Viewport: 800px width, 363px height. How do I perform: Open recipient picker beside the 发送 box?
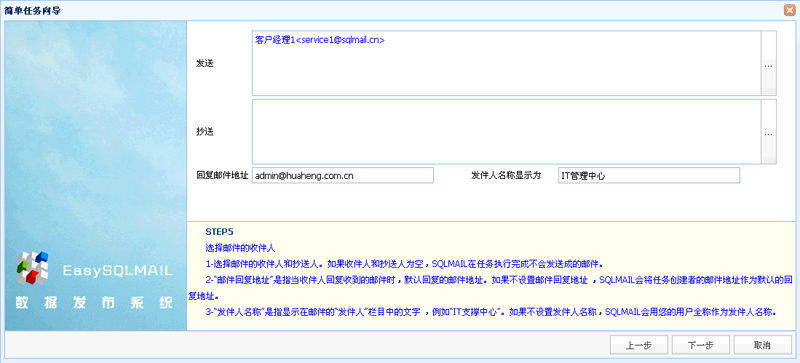[768, 63]
